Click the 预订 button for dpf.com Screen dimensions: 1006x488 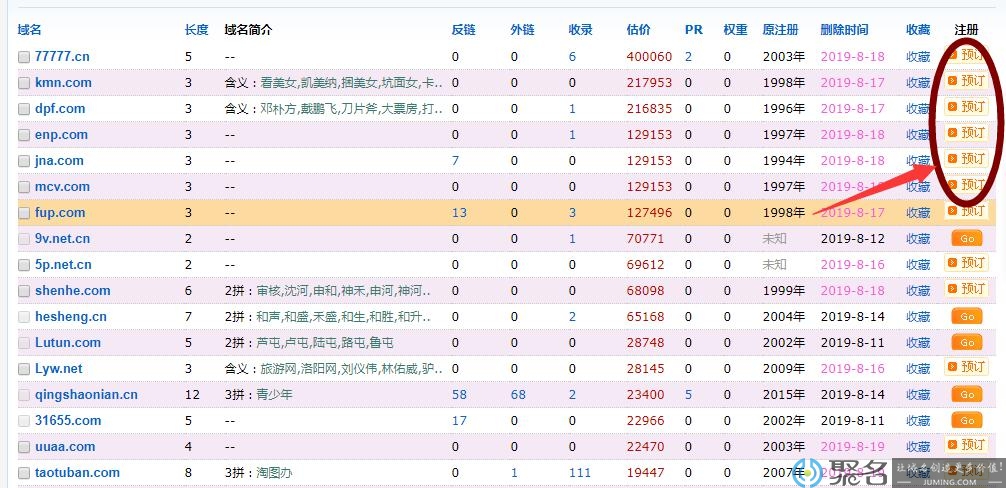click(966, 106)
